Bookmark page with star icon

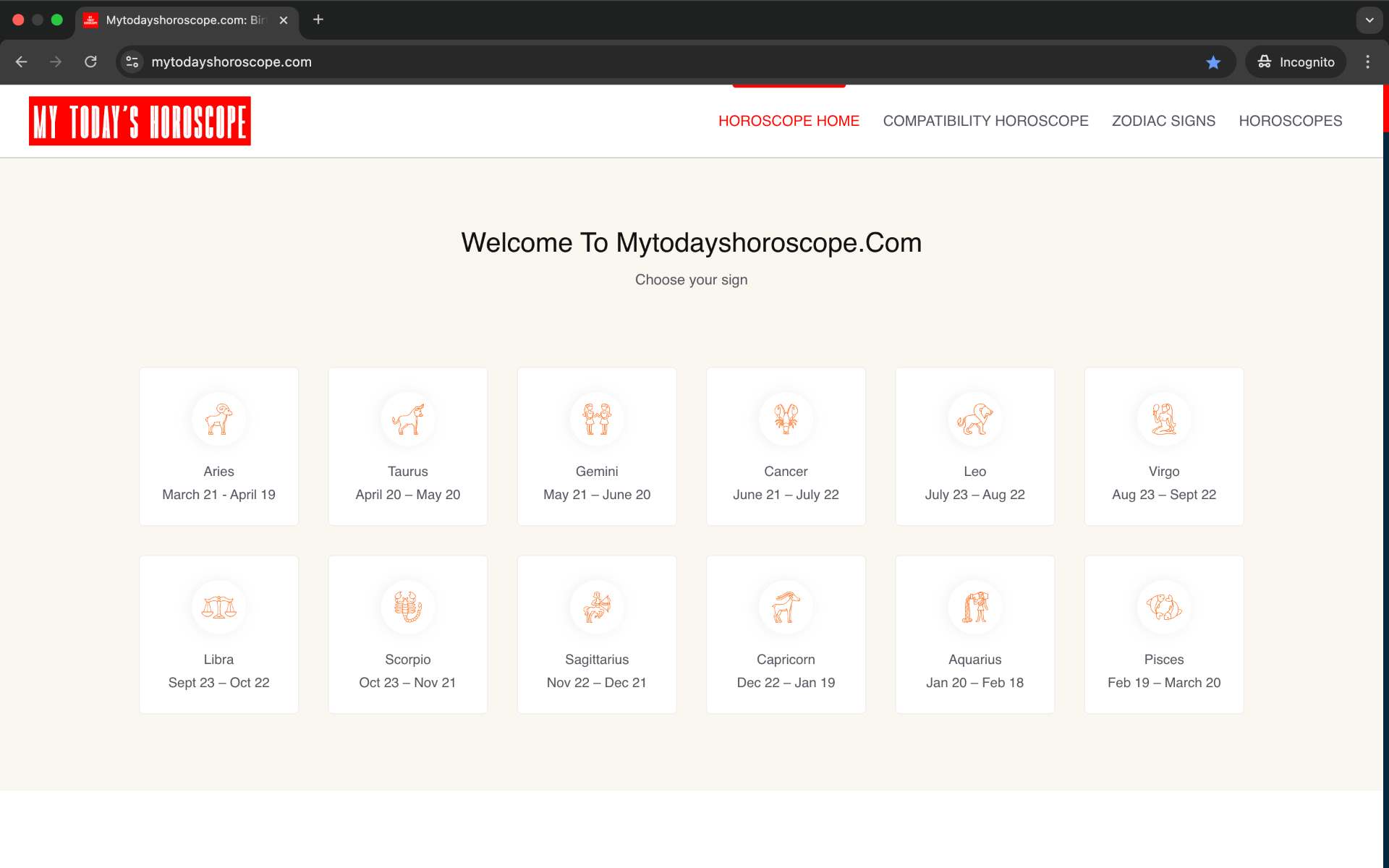tap(1213, 62)
